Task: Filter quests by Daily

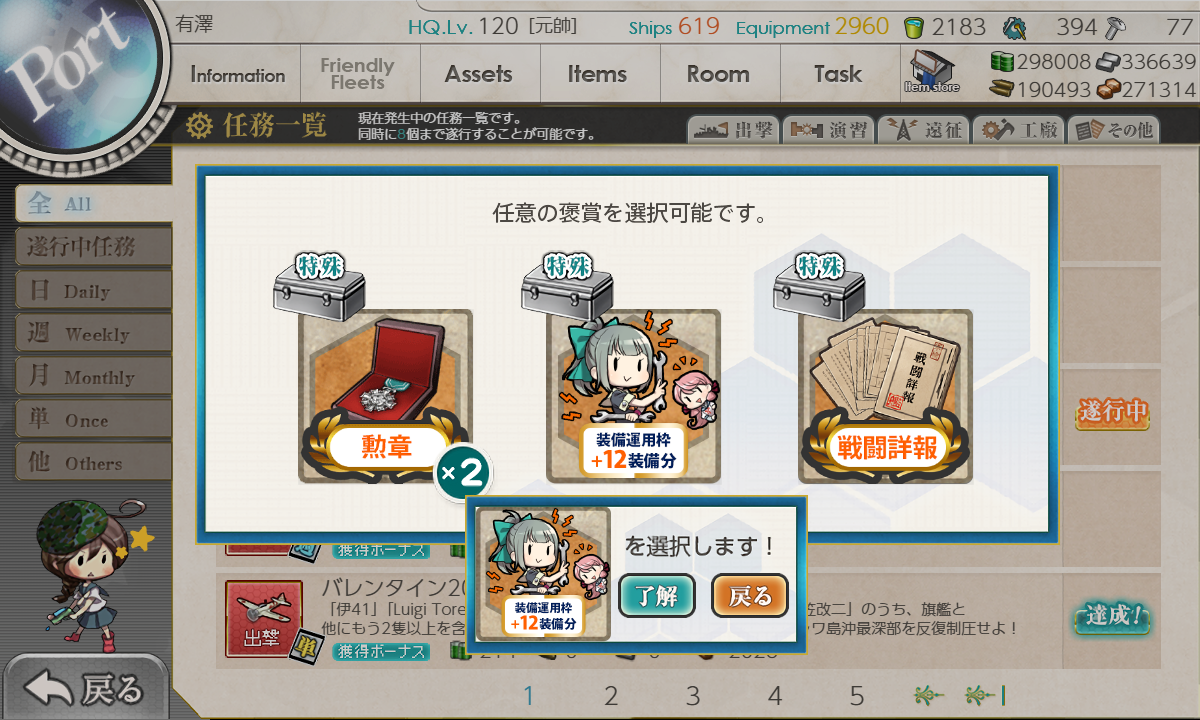Action: coord(93,291)
